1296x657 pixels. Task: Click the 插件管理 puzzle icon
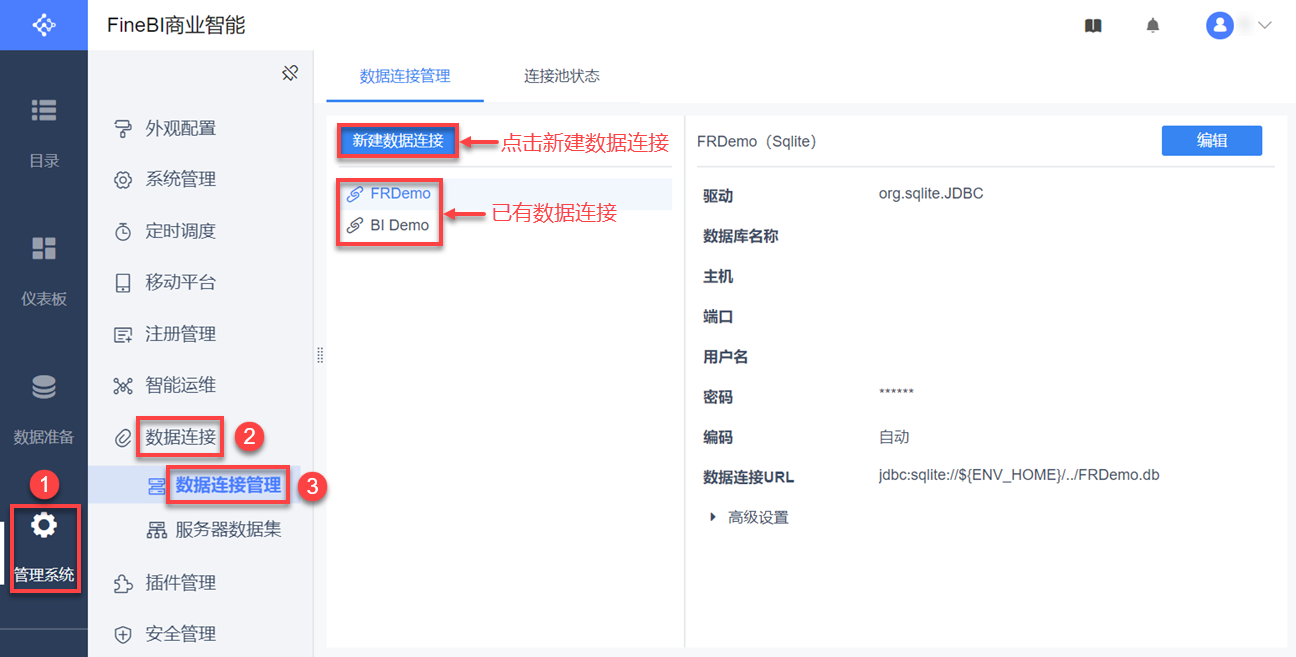pos(123,583)
